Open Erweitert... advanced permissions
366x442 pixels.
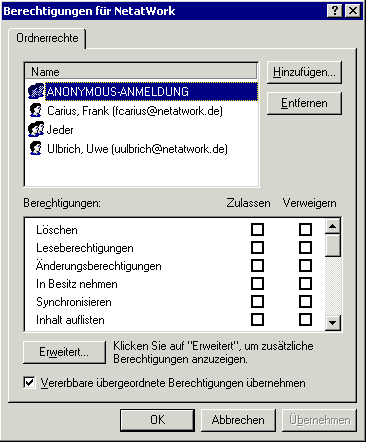[x=64, y=352]
